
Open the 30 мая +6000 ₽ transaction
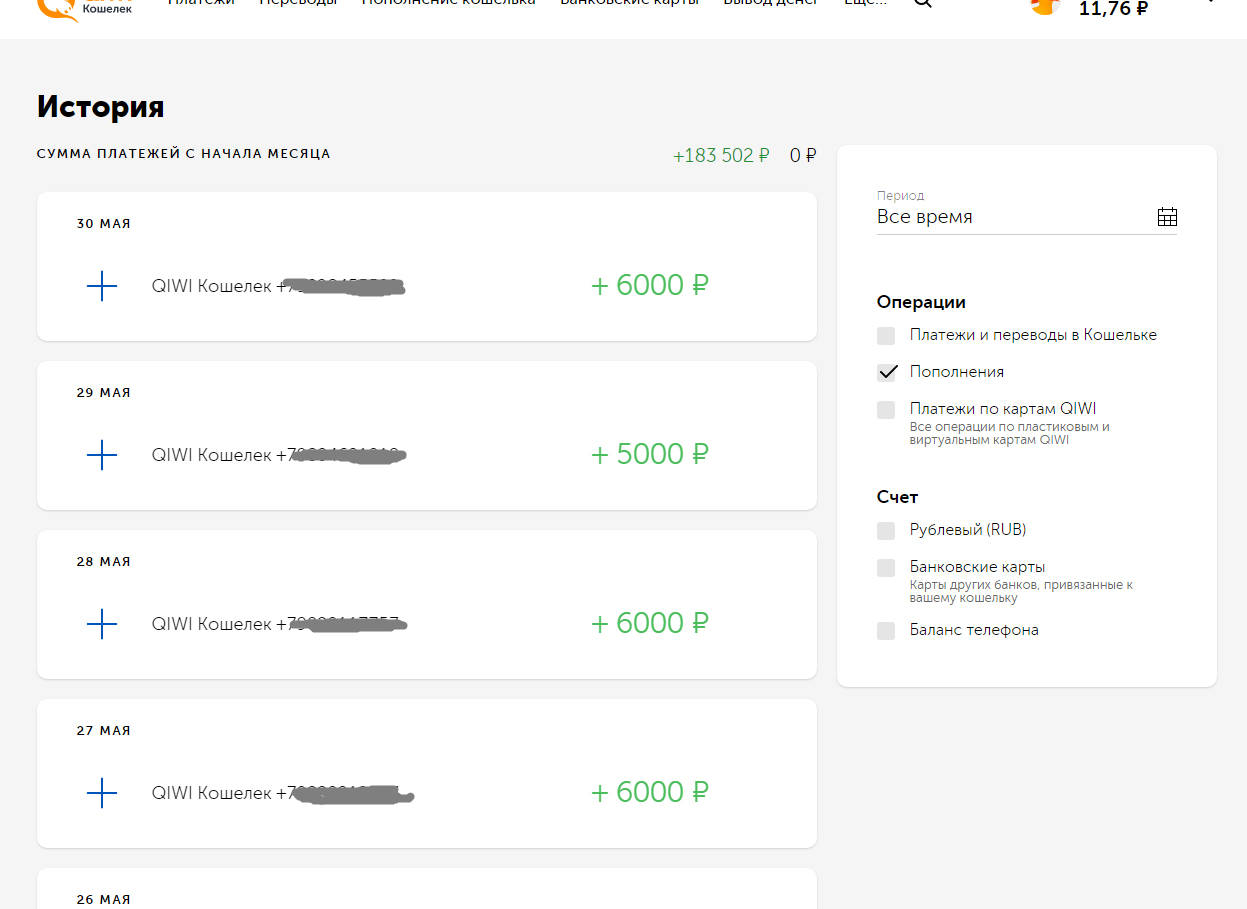pos(427,267)
